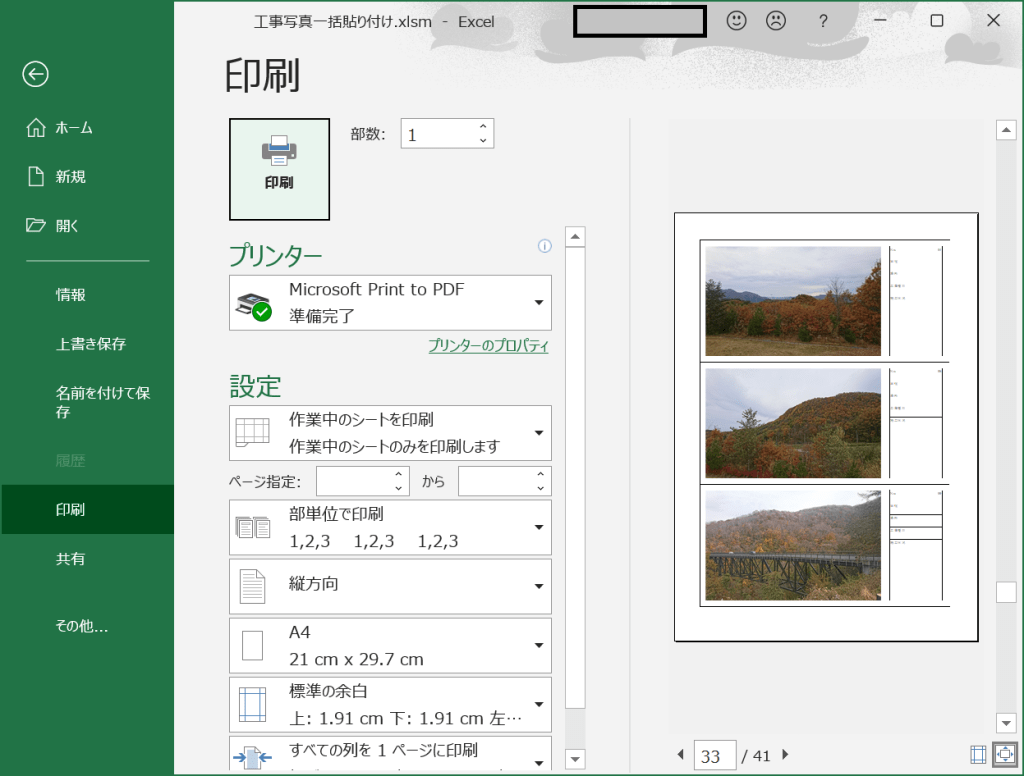Screen dimensions: 1024x776
Task: Click the printer information icon
Action: click(545, 246)
